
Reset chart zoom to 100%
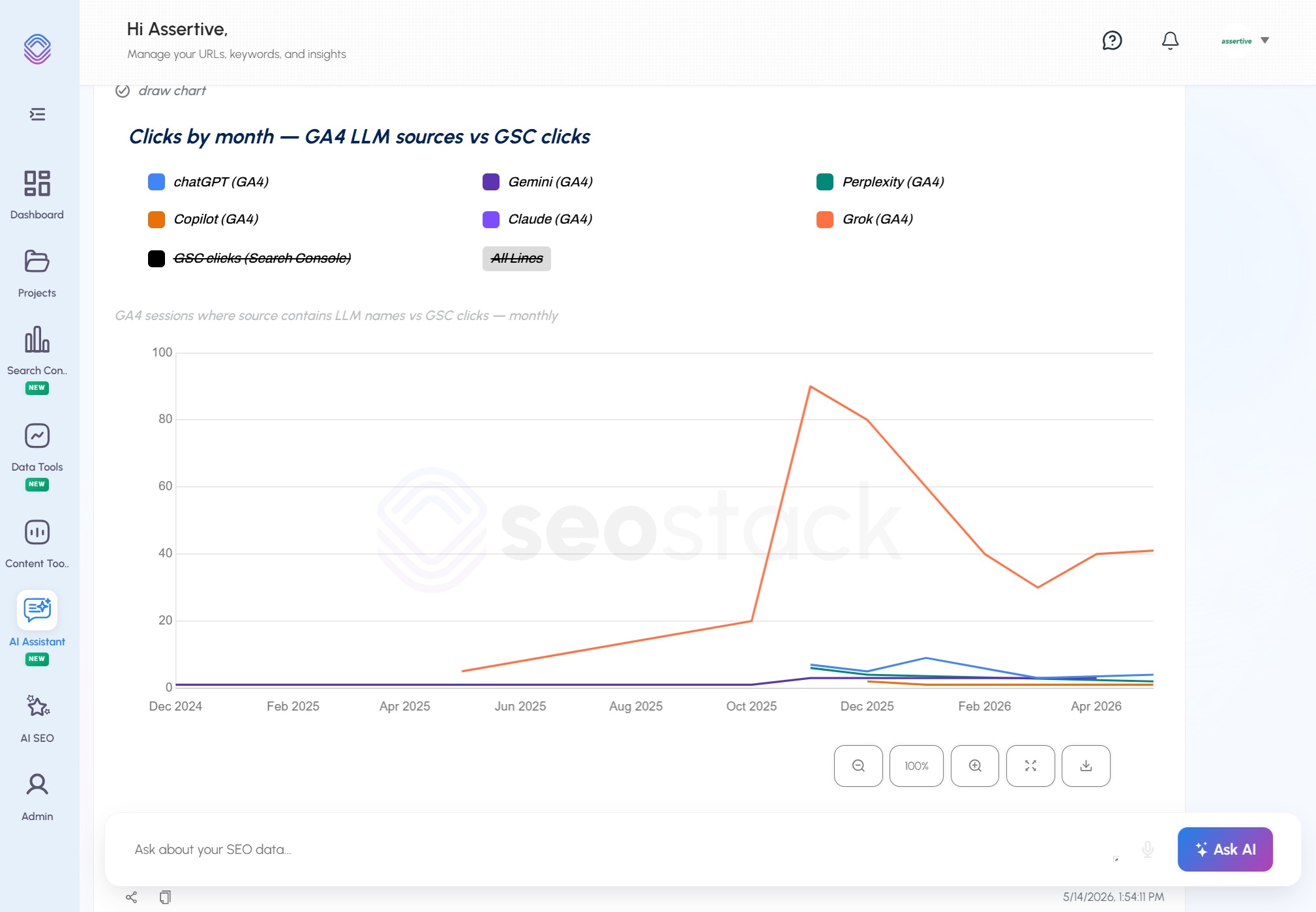(916, 766)
